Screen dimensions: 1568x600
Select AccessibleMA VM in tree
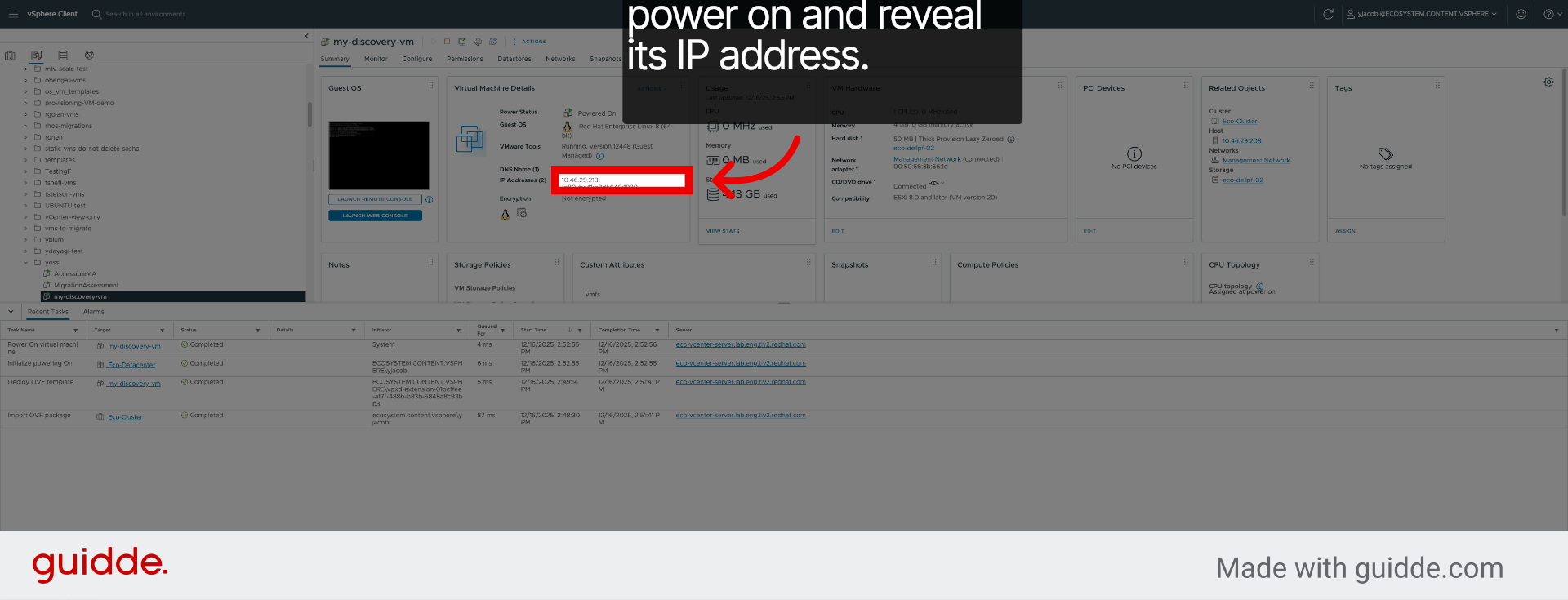74,274
